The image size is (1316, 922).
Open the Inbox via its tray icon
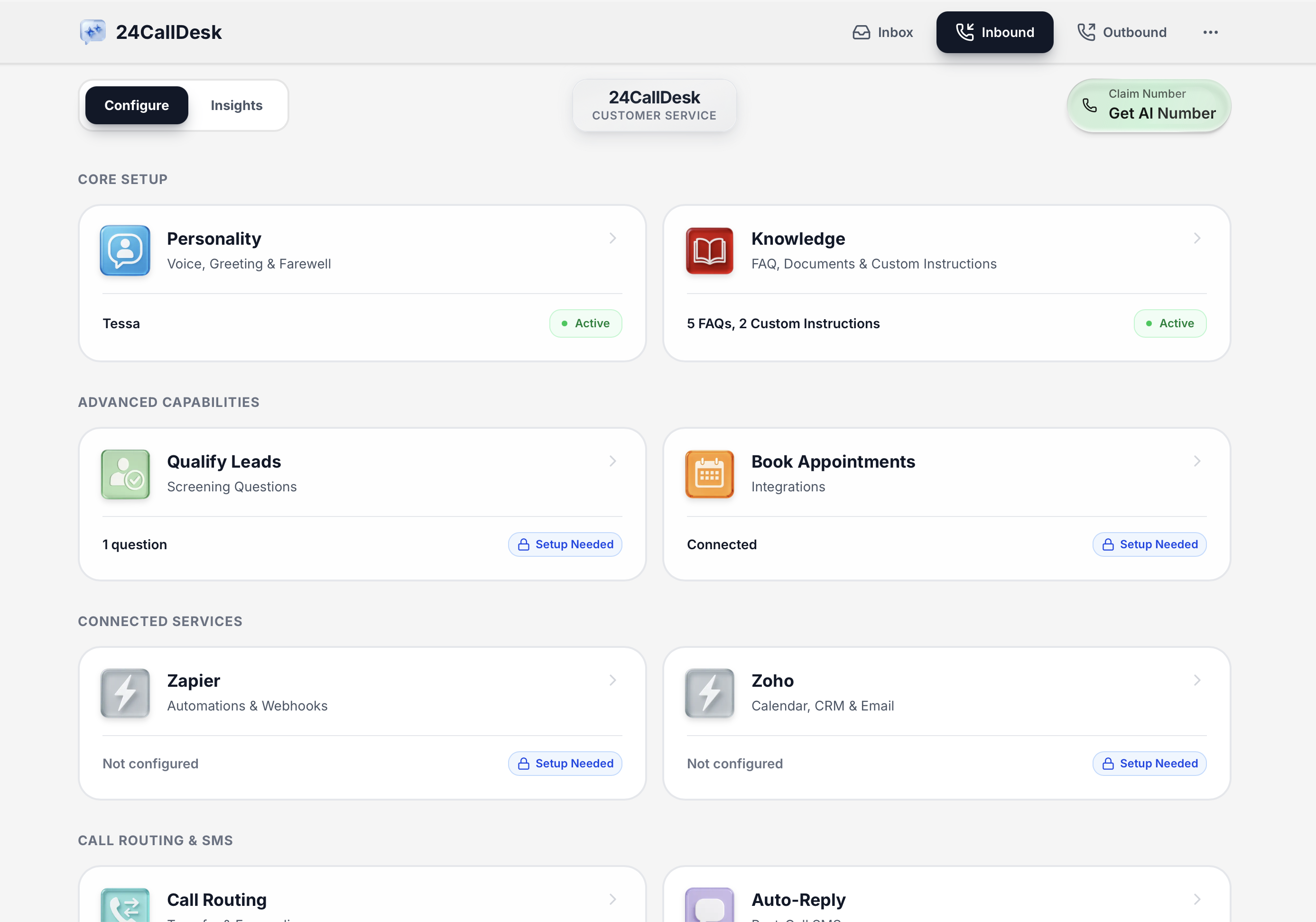862,32
